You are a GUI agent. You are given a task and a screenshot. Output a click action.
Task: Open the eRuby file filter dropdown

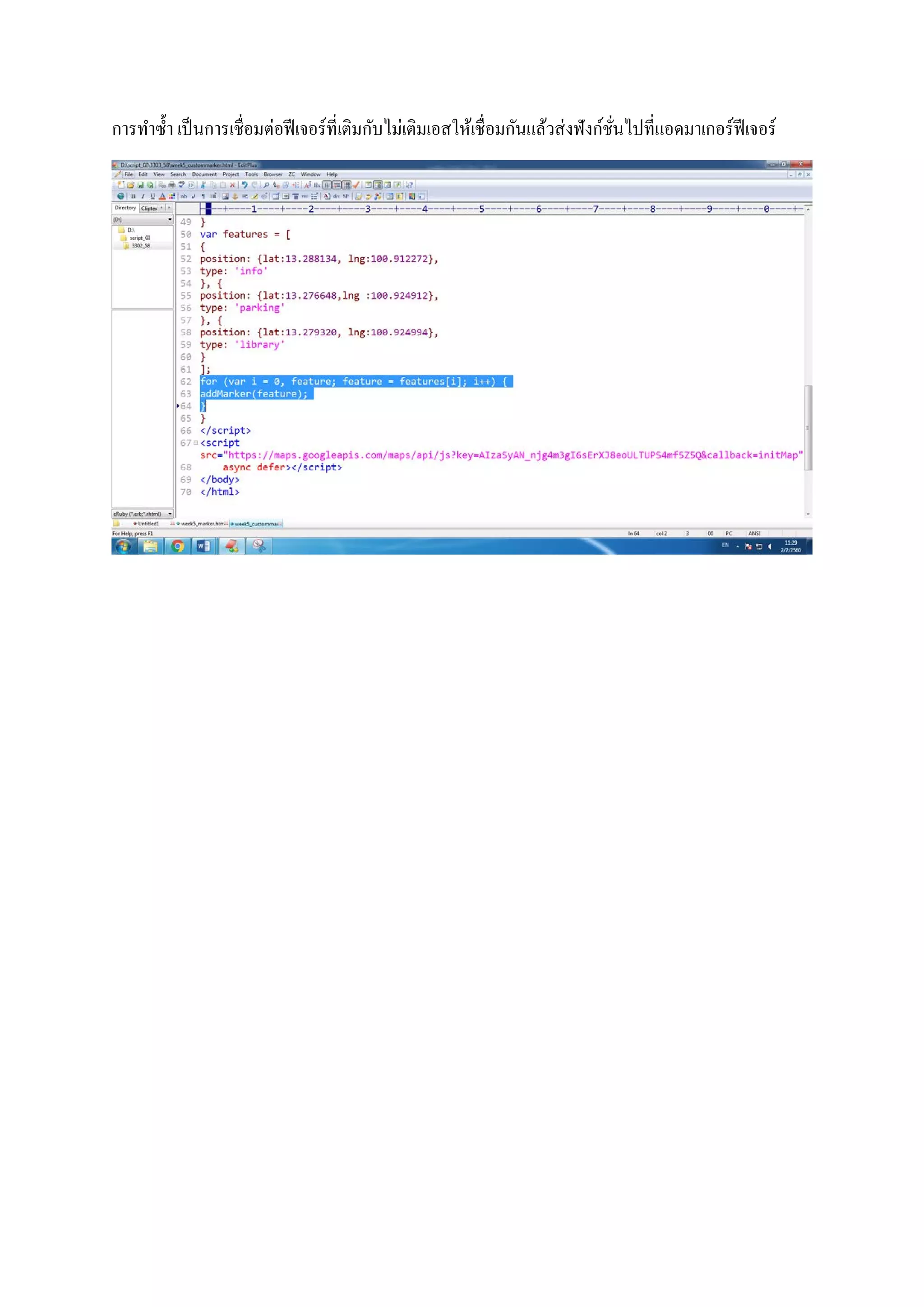[170, 514]
